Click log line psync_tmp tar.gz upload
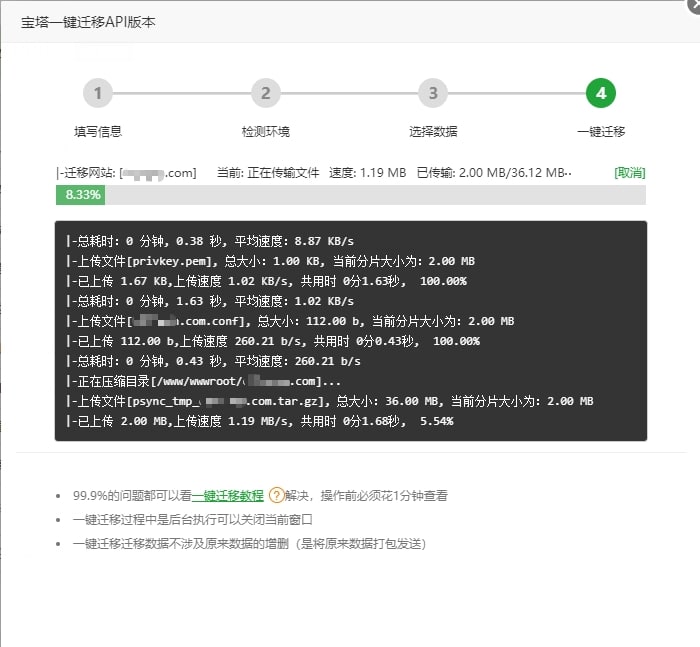 pos(329,401)
